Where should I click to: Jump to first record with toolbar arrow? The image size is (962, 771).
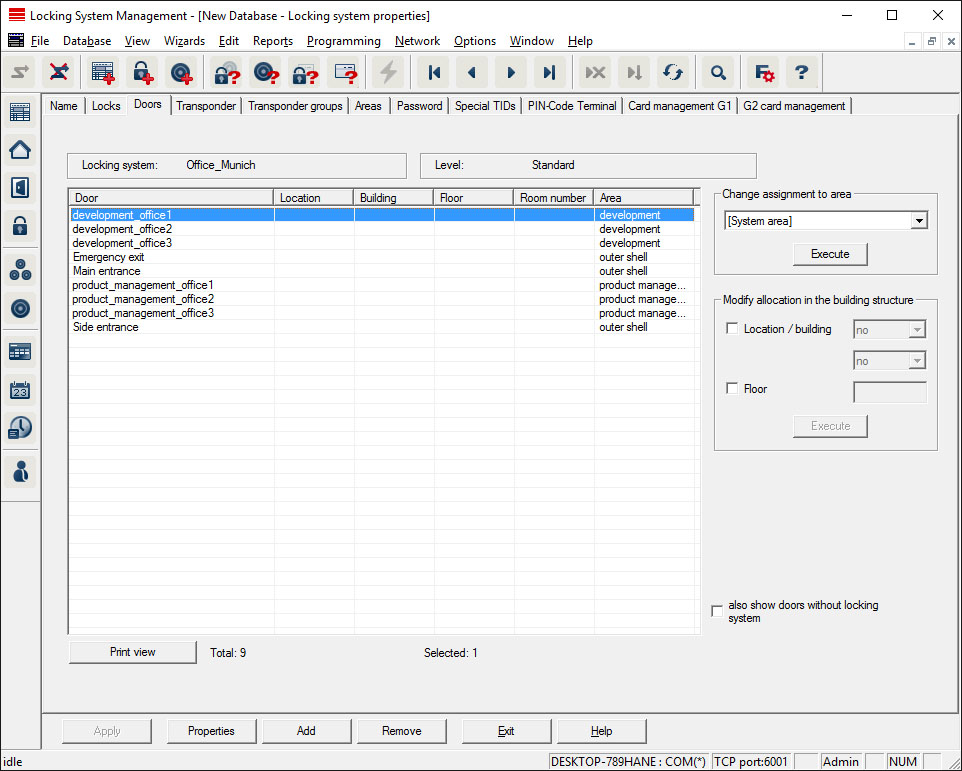[x=434, y=72]
